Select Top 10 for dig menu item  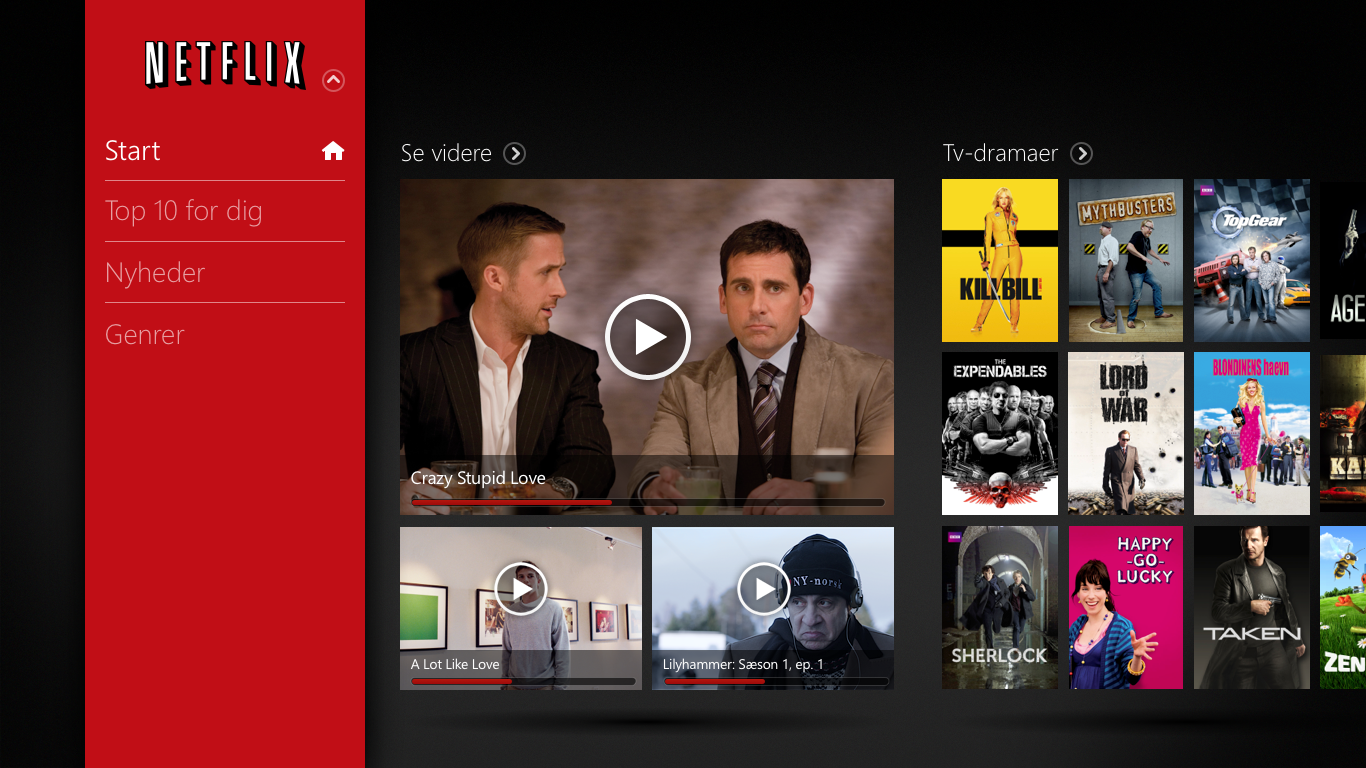(x=184, y=211)
